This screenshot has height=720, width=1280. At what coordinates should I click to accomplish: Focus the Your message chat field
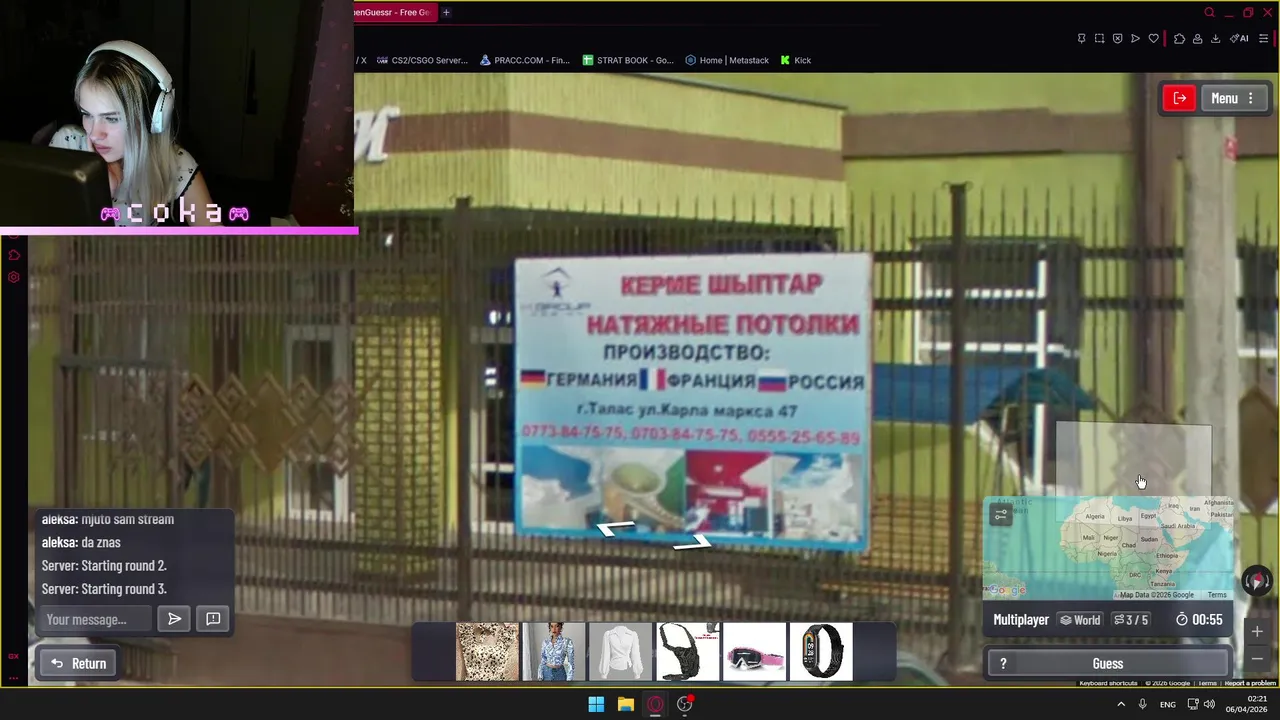97,619
